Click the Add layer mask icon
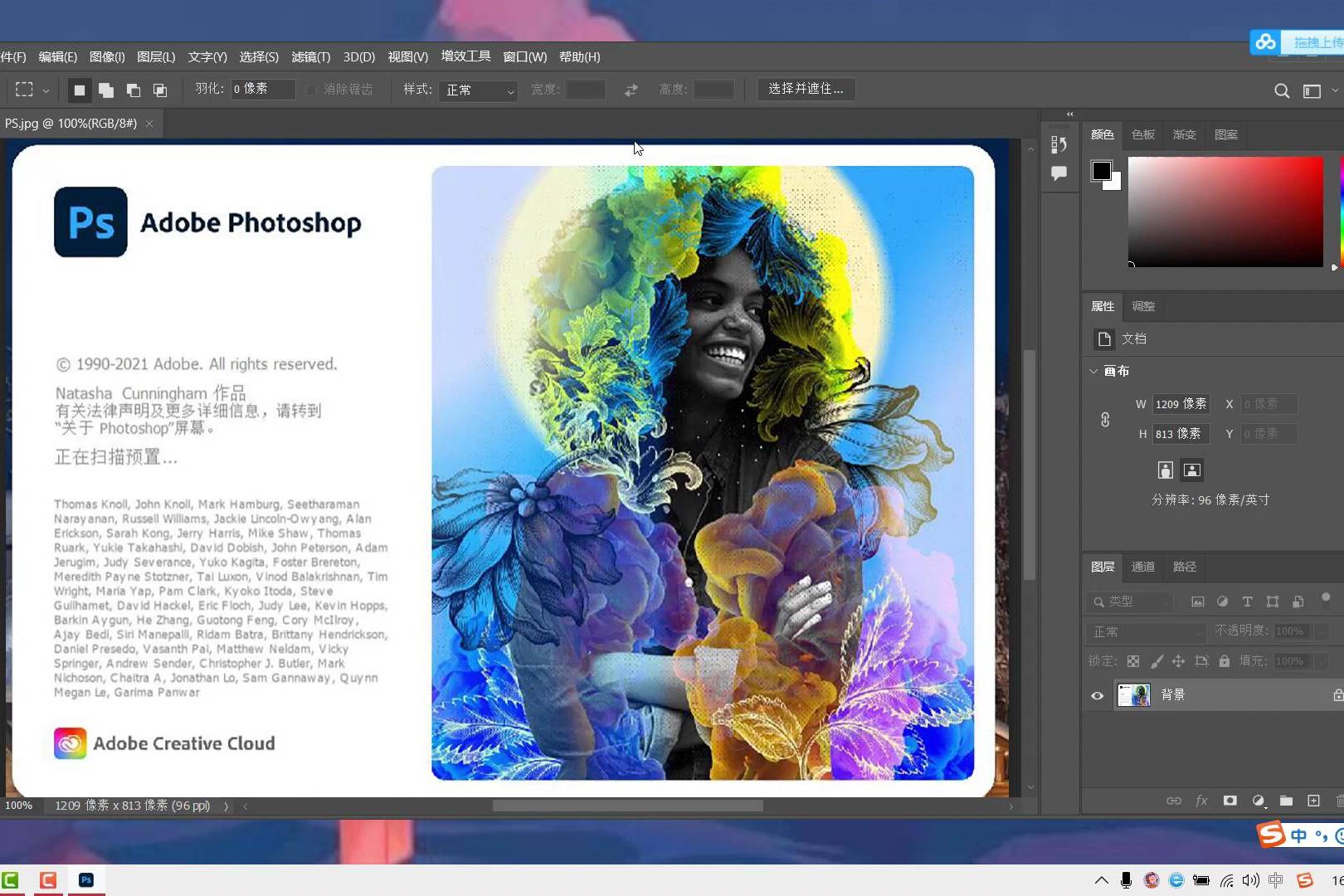Viewport: 1344px width, 896px height. coord(1230,801)
